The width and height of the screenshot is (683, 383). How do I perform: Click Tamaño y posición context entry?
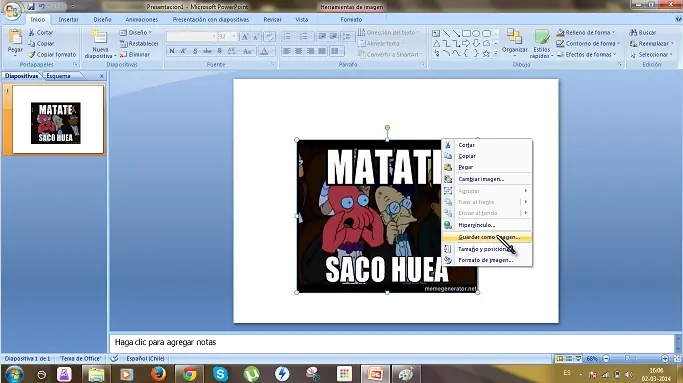click(487, 249)
